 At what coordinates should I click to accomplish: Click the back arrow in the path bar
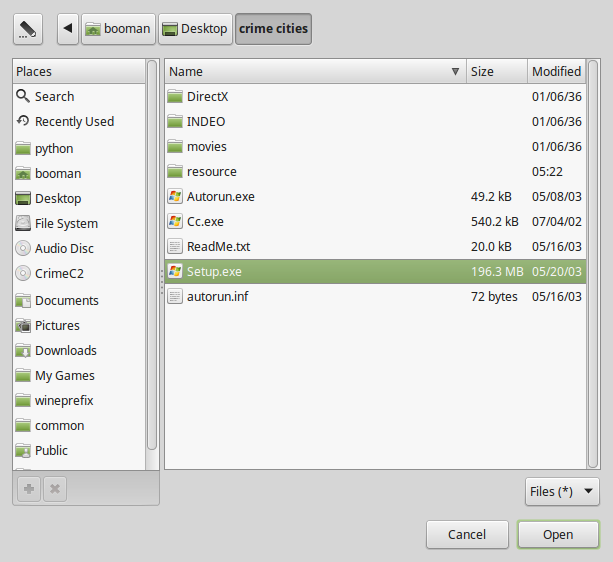click(68, 29)
